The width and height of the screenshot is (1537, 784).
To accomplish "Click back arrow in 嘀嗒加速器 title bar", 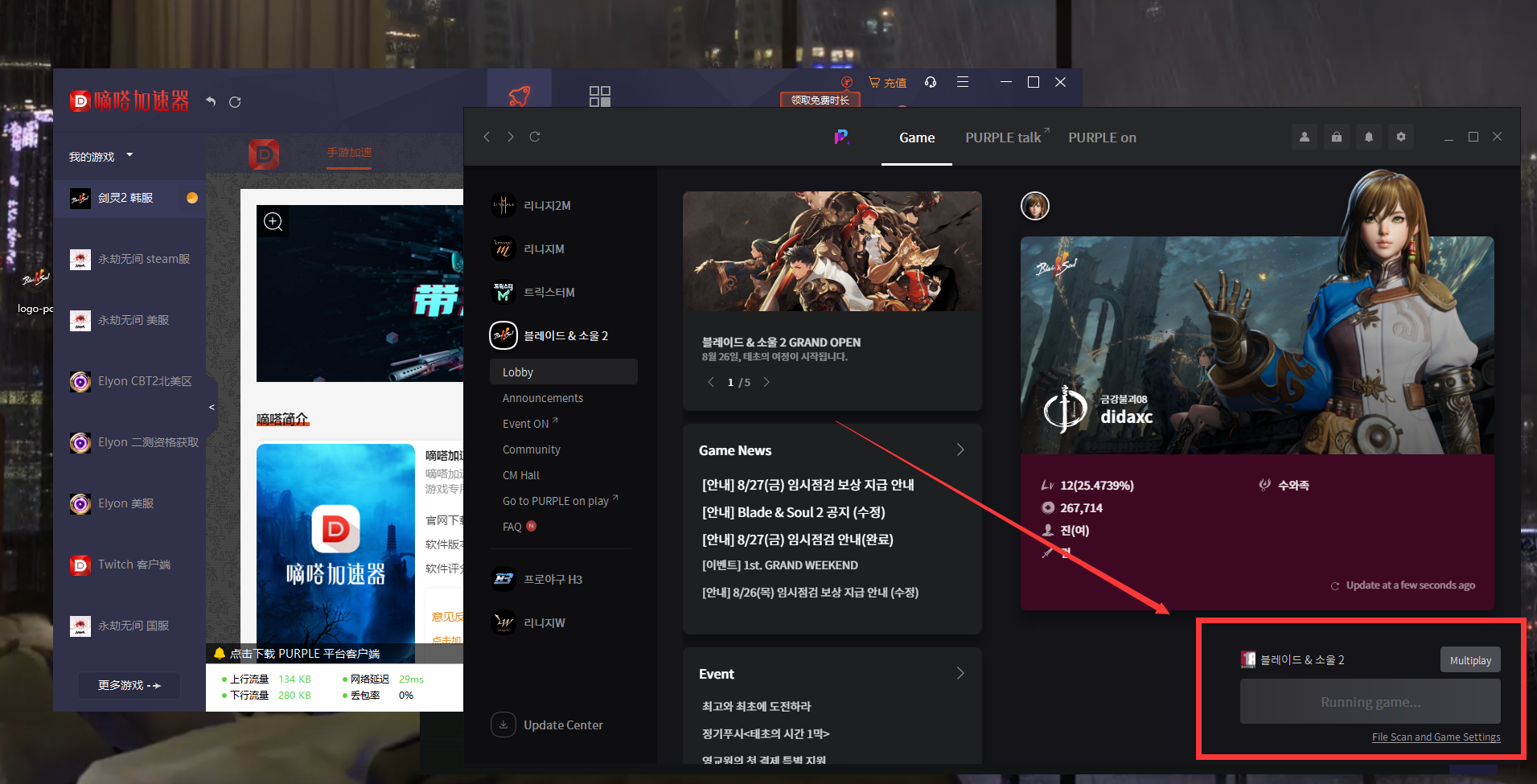I will [x=211, y=101].
